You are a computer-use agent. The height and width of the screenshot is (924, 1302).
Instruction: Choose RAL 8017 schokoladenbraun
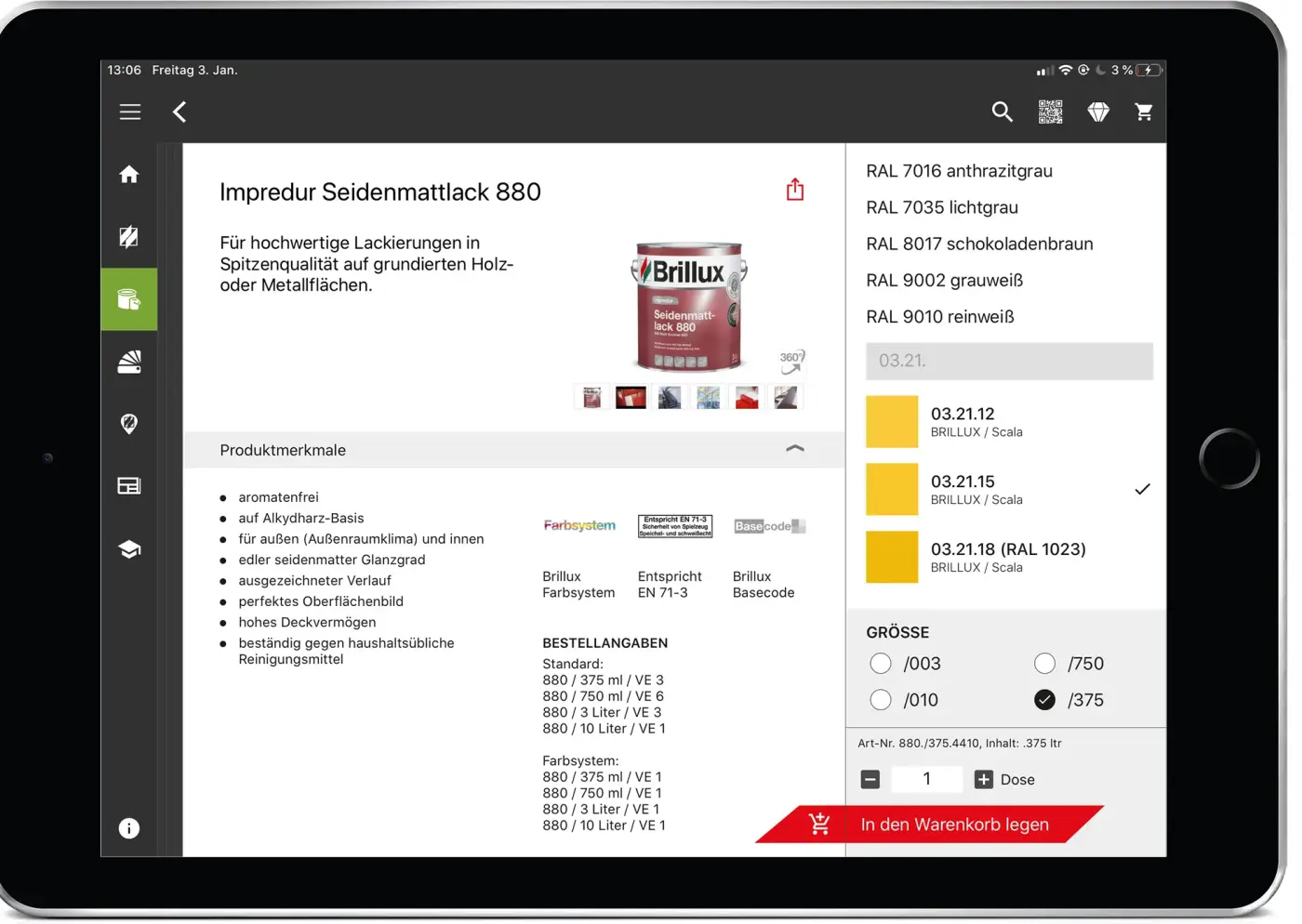(x=979, y=244)
